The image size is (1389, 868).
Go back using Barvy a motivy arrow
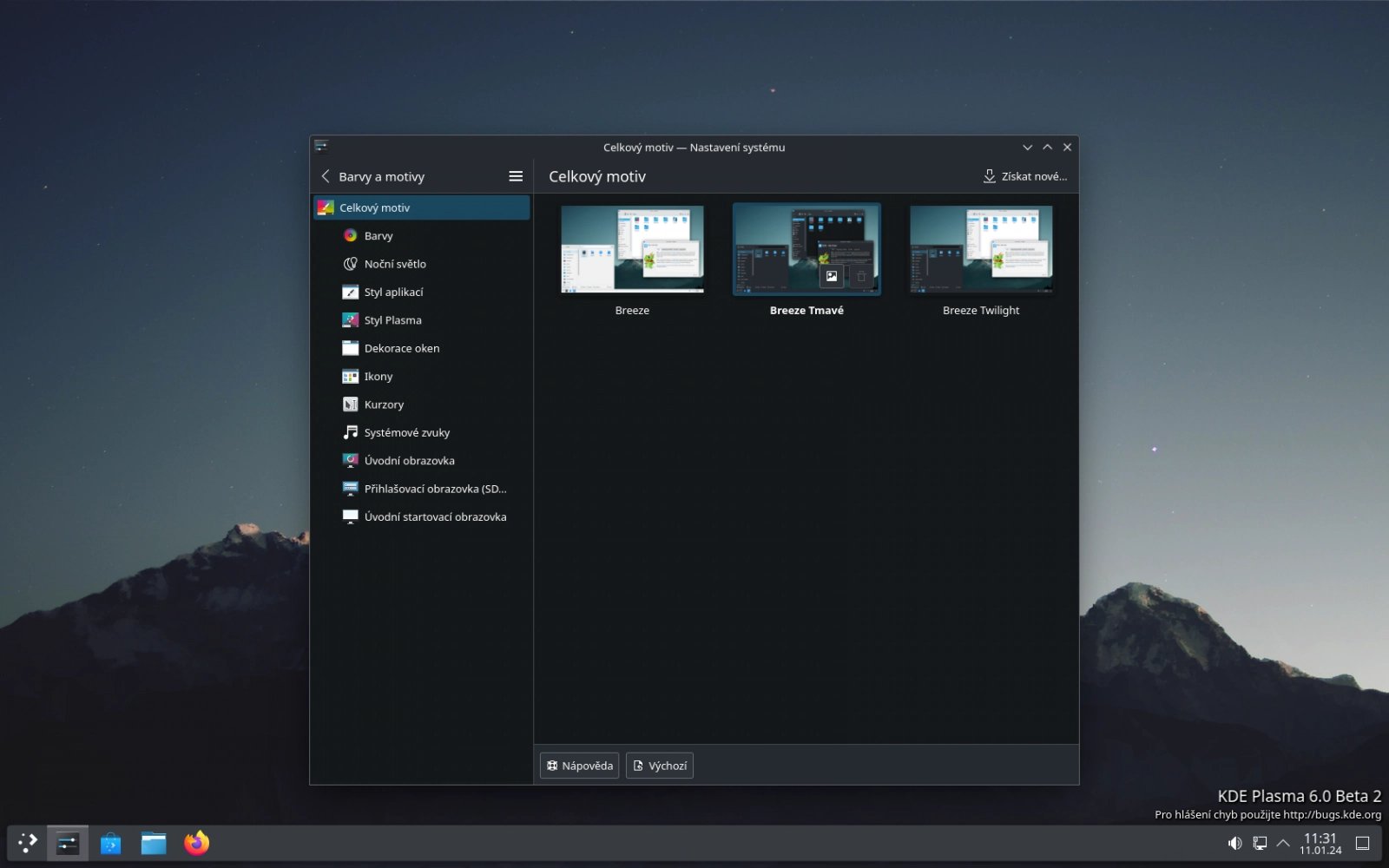[326, 176]
